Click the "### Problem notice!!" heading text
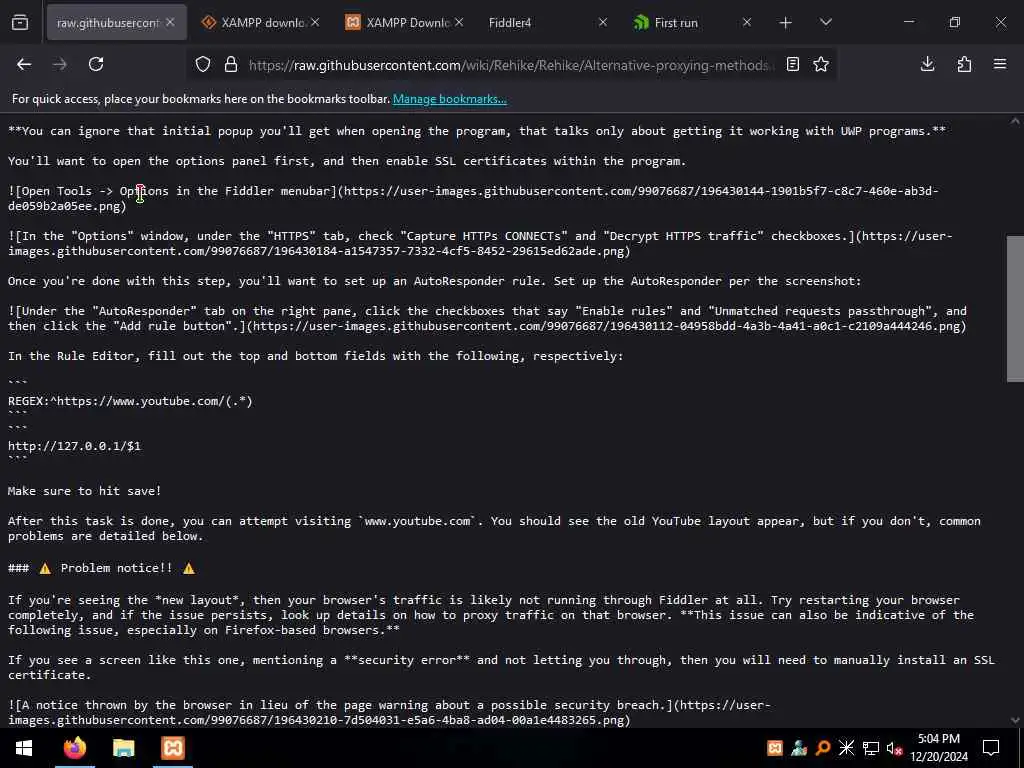 coord(101,568)
